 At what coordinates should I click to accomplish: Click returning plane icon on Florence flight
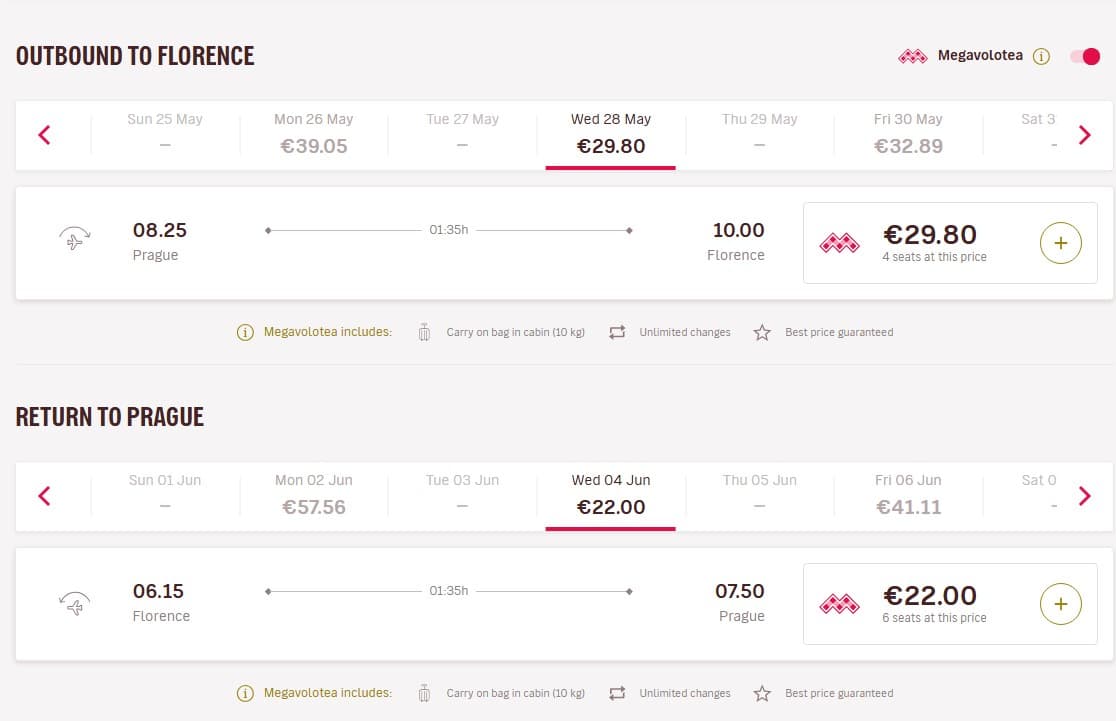[75, 603]
